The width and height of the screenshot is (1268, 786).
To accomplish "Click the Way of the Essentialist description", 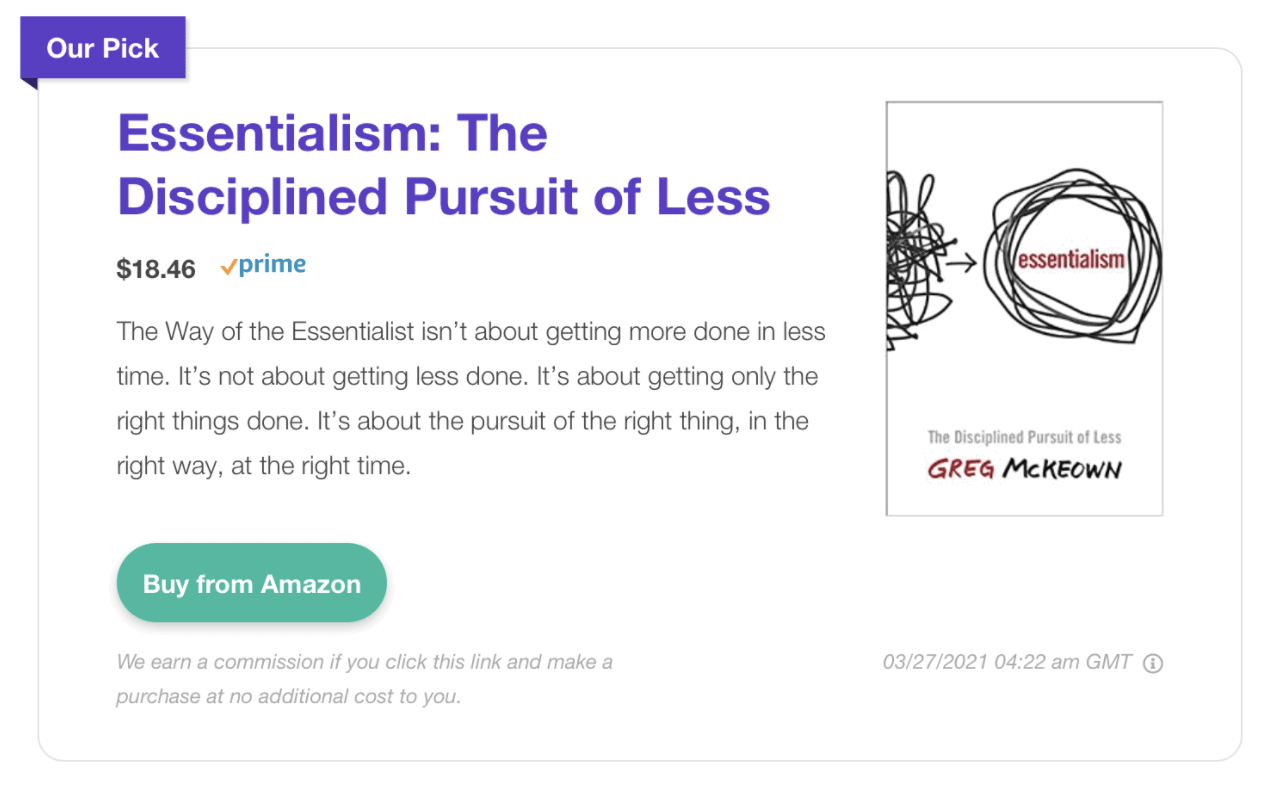I will pyautogui.click(x=470, y=398).
